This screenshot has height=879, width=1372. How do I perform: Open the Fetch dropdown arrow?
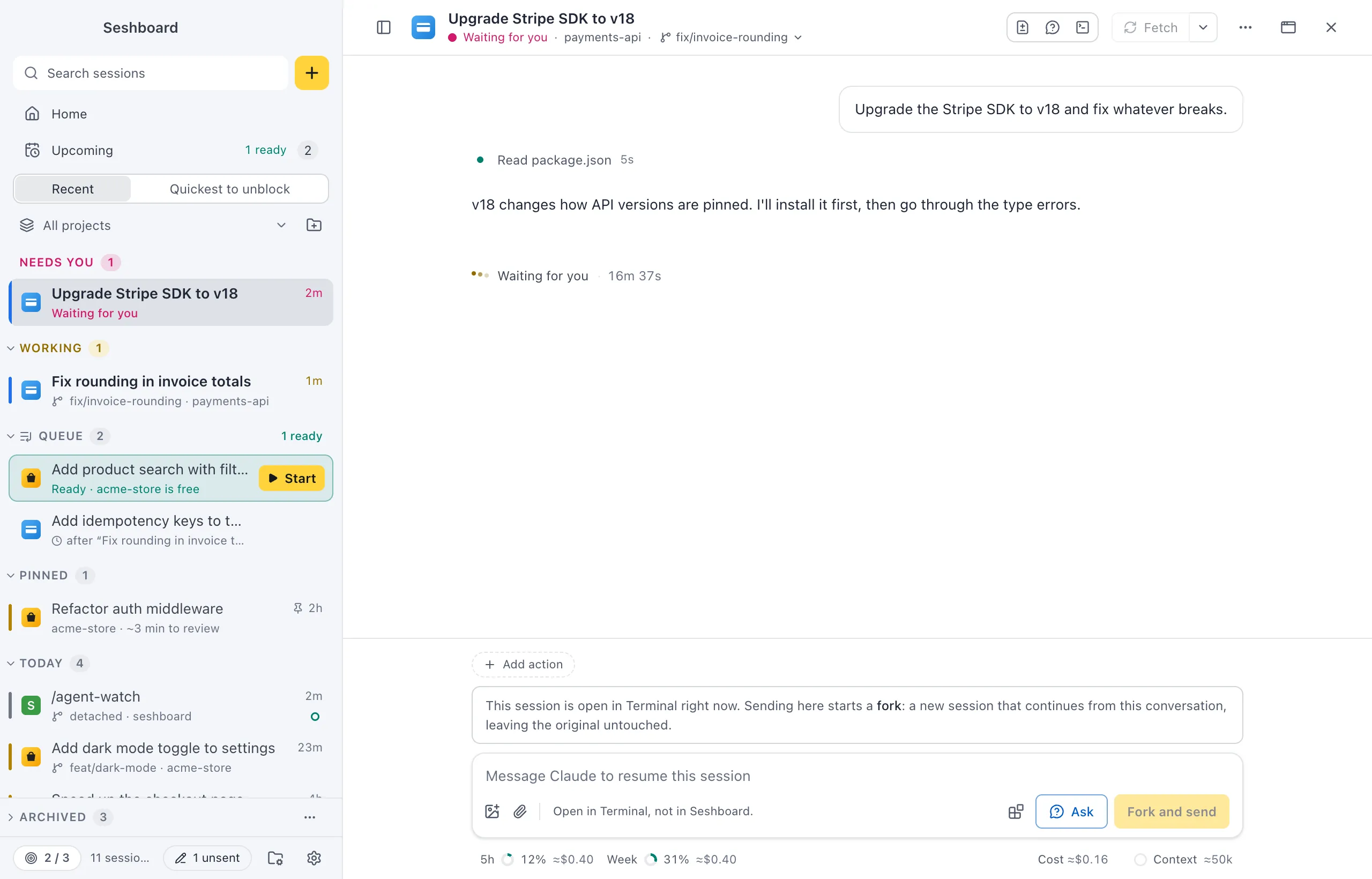click(1203, 27)
